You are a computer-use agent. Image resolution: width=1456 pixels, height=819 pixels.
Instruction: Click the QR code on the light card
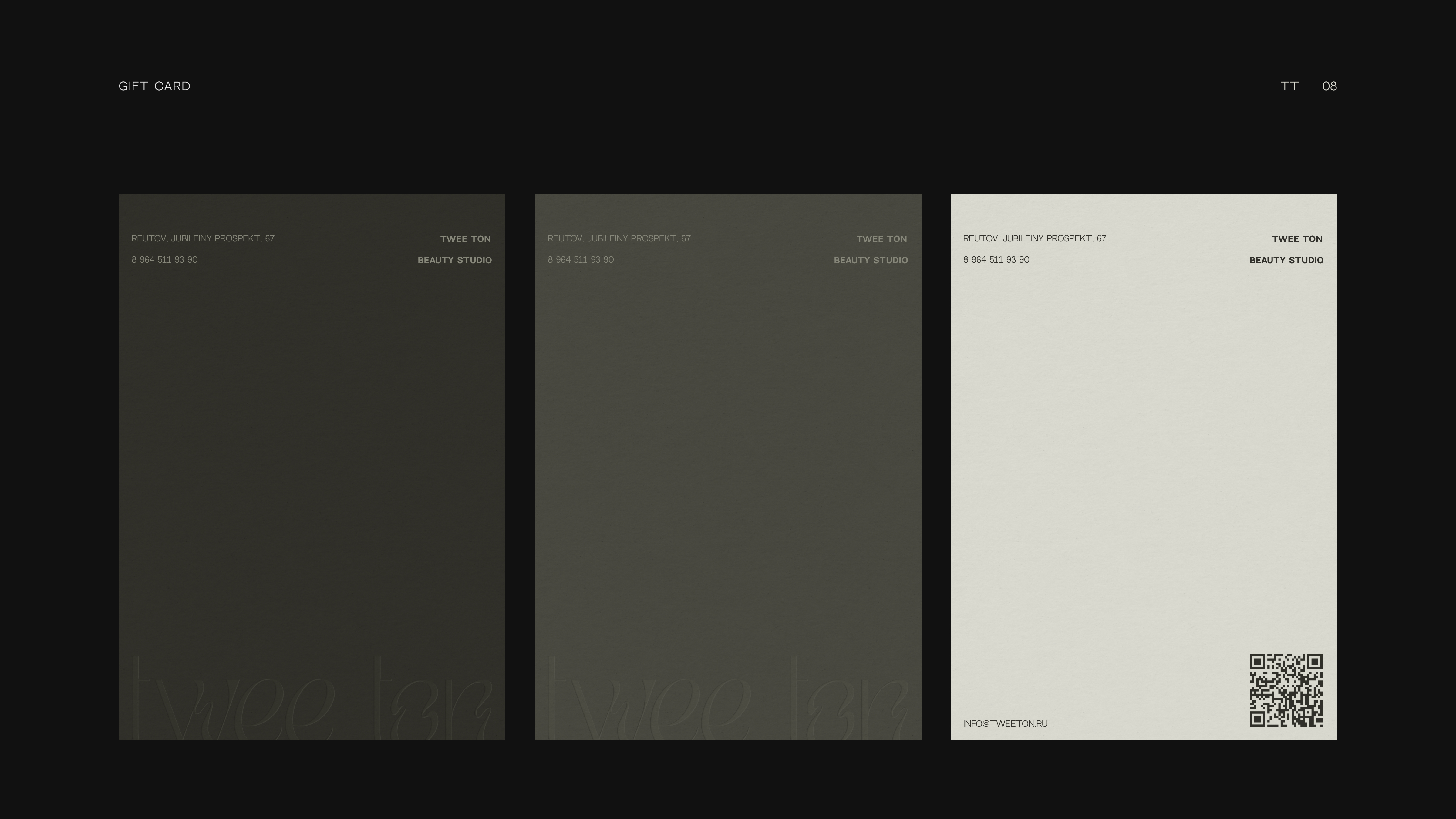tap(1285, 689)
